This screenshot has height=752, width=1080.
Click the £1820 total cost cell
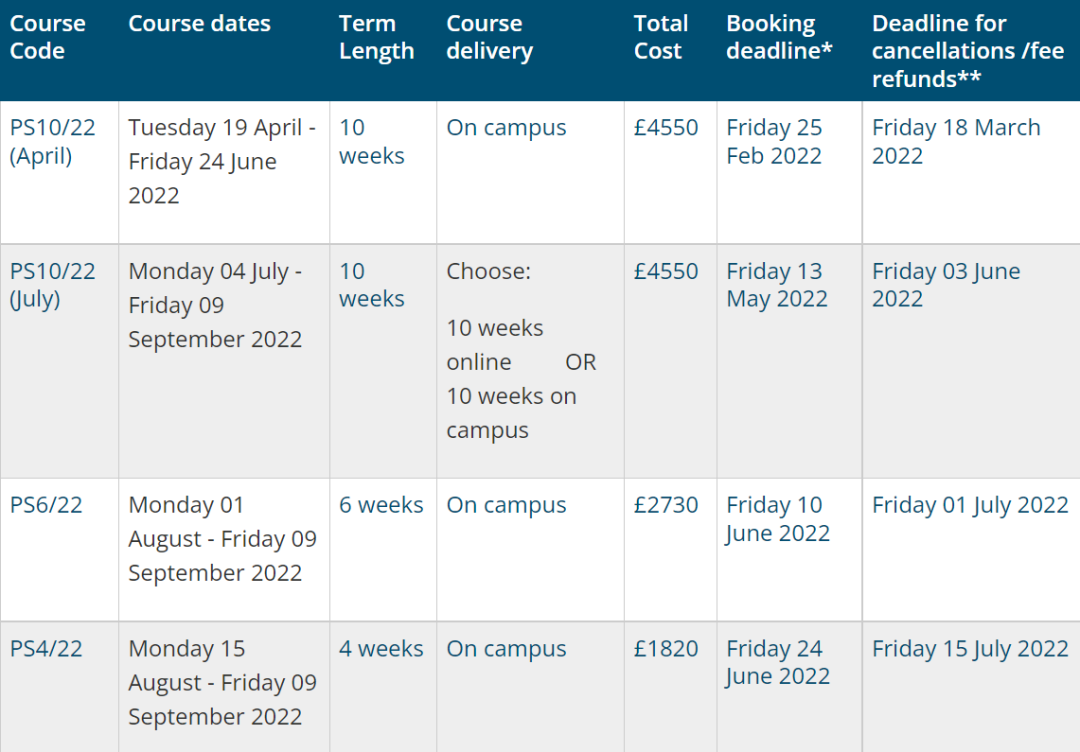click(666, 648)
